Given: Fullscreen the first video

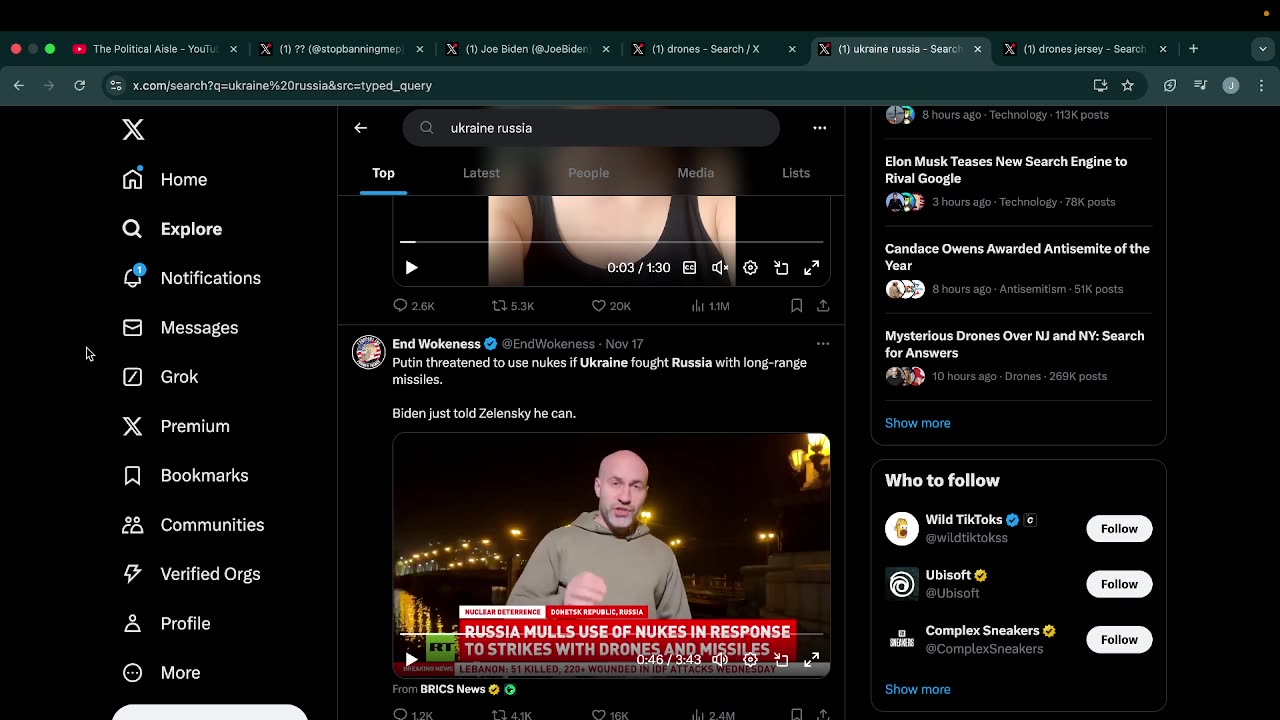Looking at the screenshot, I should point(812,268).
